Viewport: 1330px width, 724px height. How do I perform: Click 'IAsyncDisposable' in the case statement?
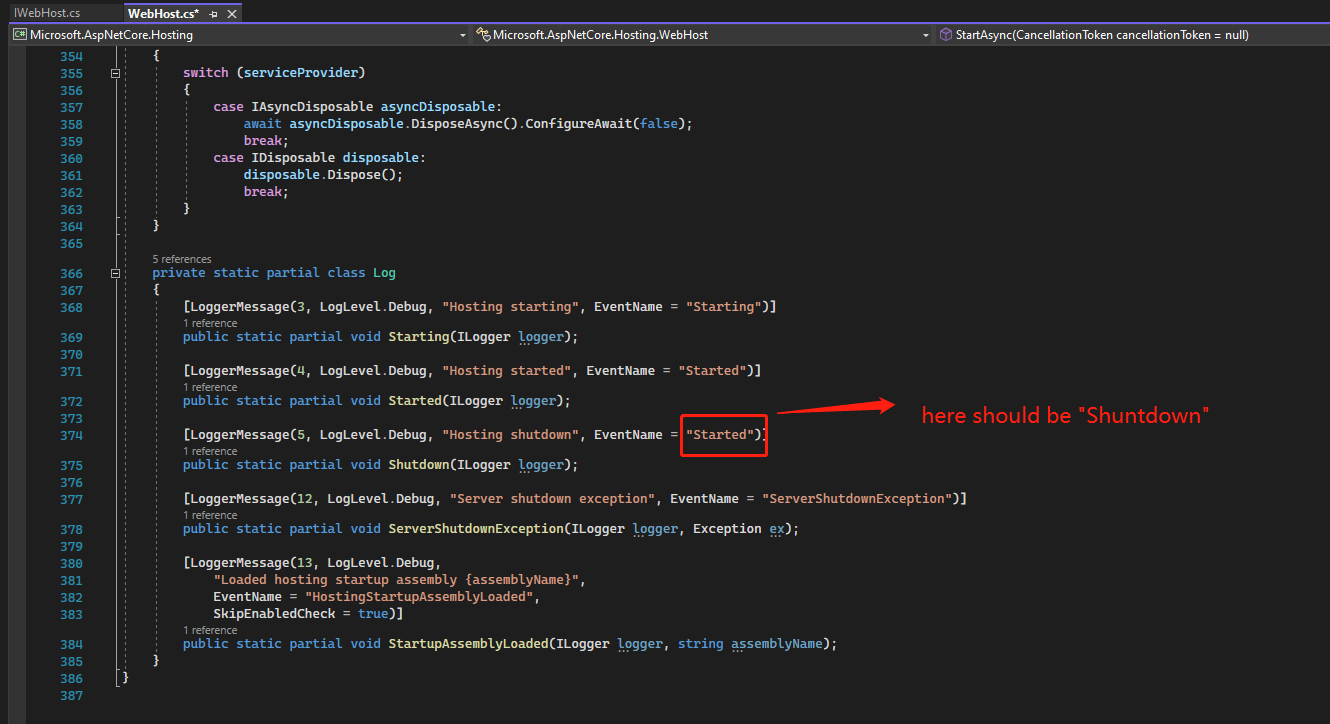click(x=312, y=107)
